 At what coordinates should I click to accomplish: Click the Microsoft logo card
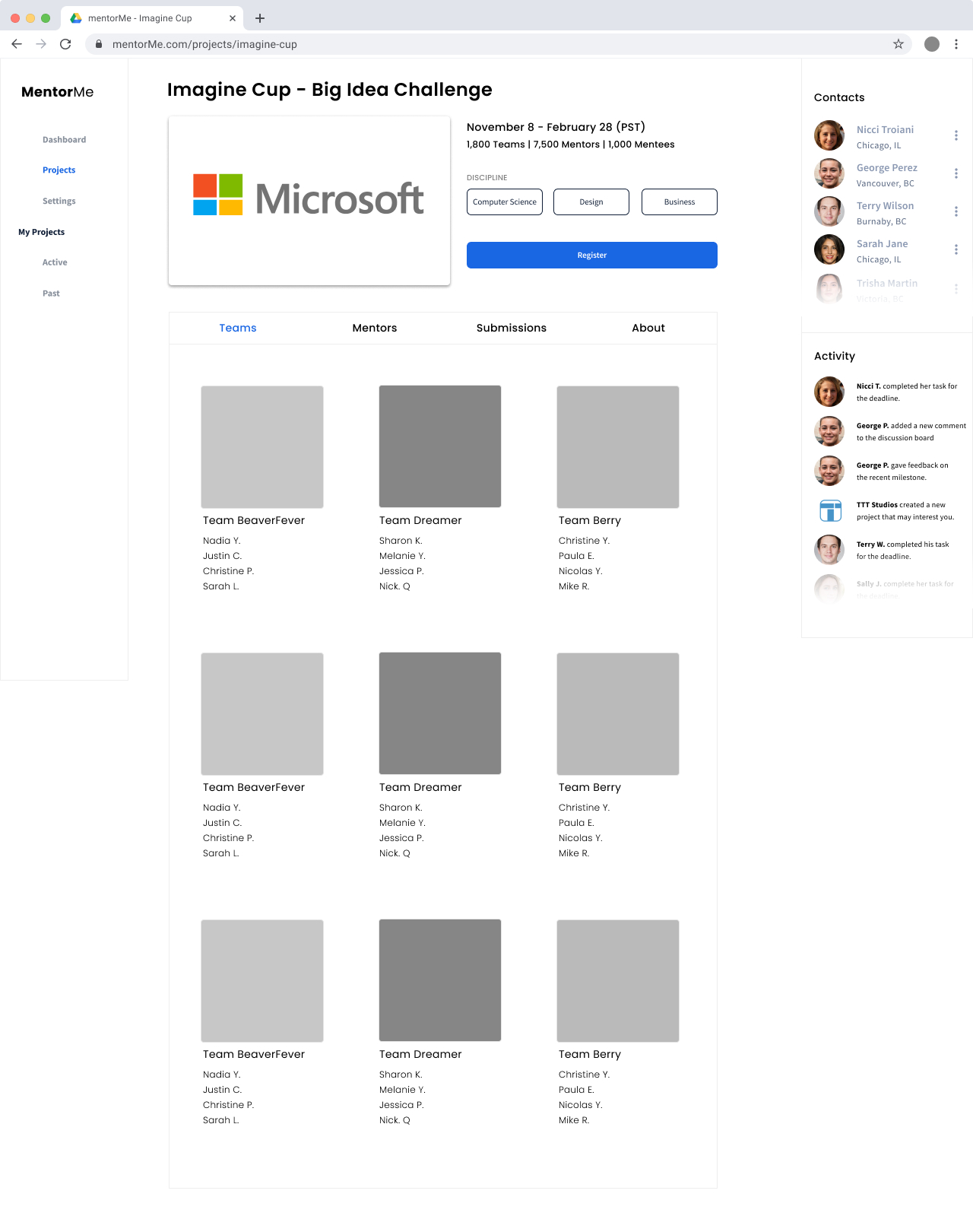(x=309, y=201)
